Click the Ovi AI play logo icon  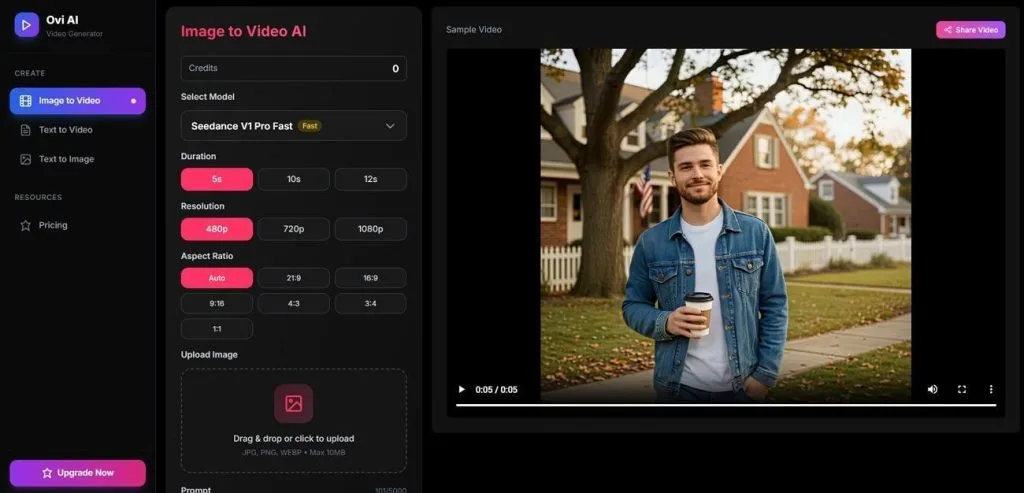click(27, 25)
